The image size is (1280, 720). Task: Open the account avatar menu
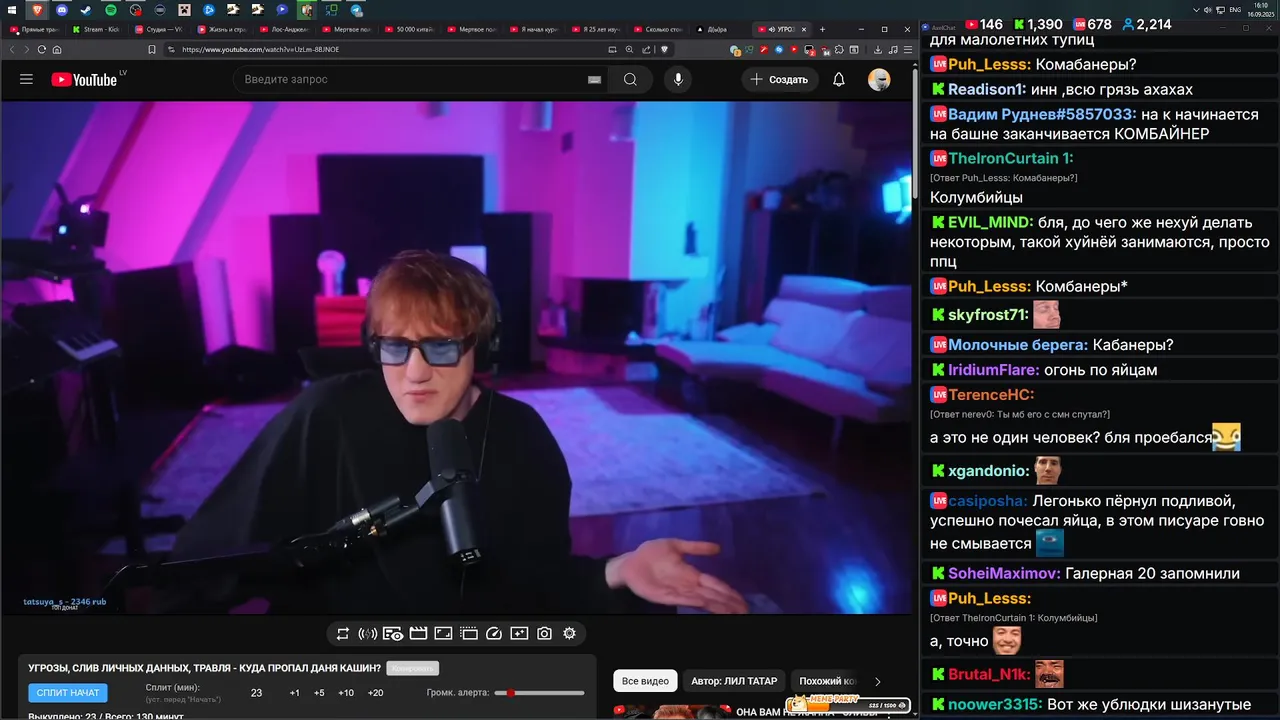click(879, 79)
